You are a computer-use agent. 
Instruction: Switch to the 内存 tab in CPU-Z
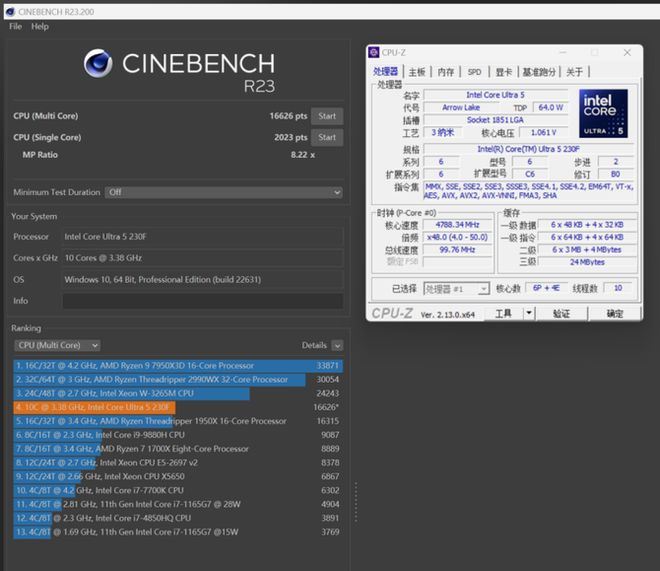coord(445,72)
